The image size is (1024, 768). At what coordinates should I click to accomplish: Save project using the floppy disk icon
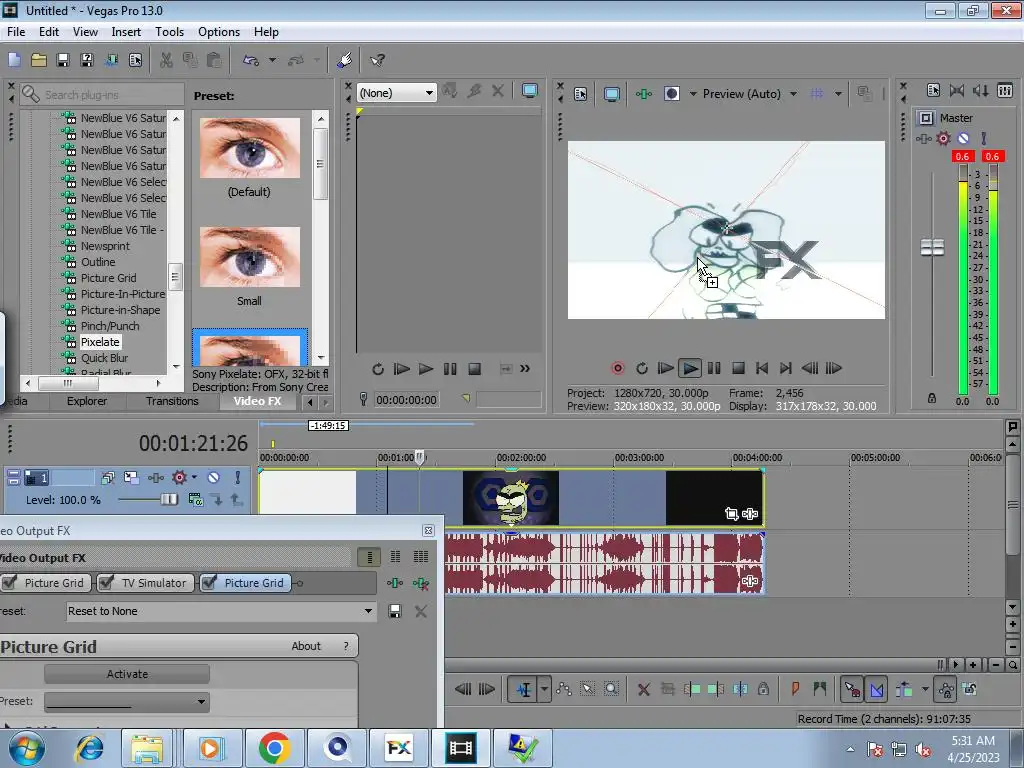(x=63, y=60)
